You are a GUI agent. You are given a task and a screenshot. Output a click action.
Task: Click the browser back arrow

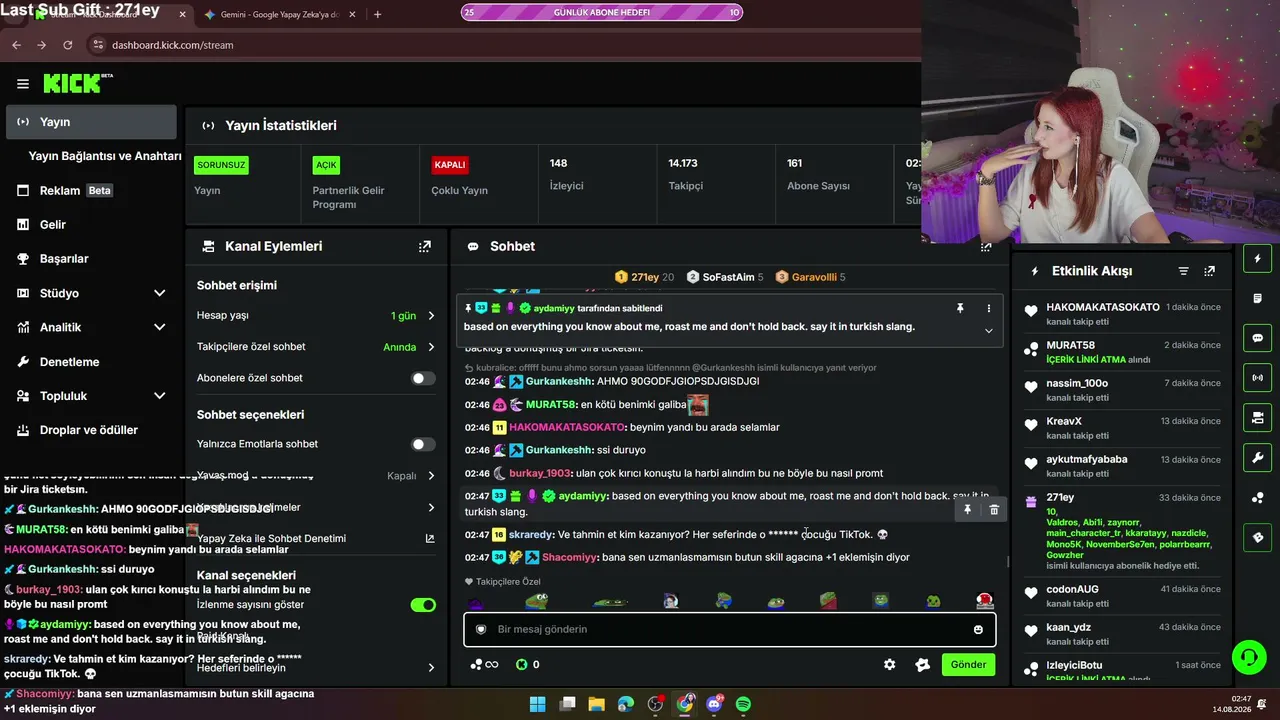tap(16, 45)
